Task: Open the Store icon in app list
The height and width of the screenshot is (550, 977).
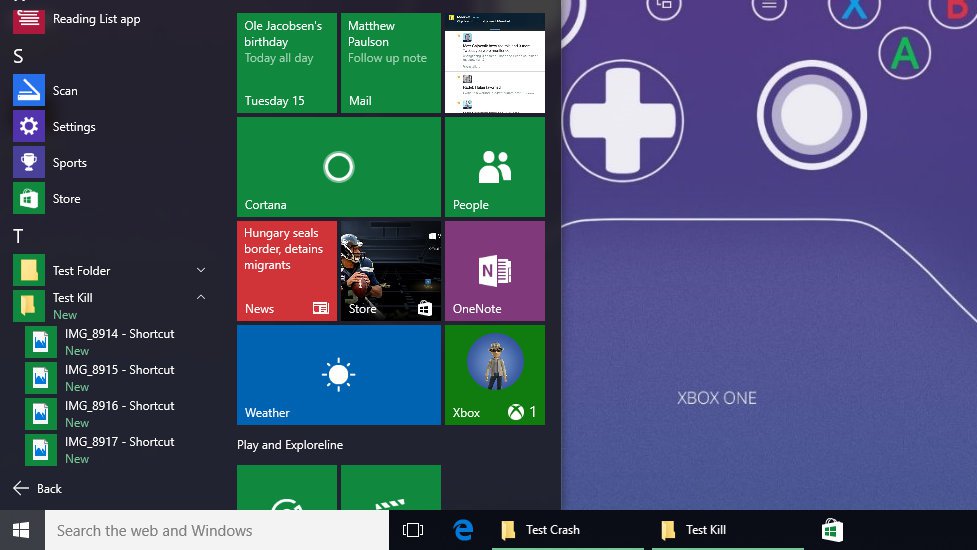Action: pos(29,199)
